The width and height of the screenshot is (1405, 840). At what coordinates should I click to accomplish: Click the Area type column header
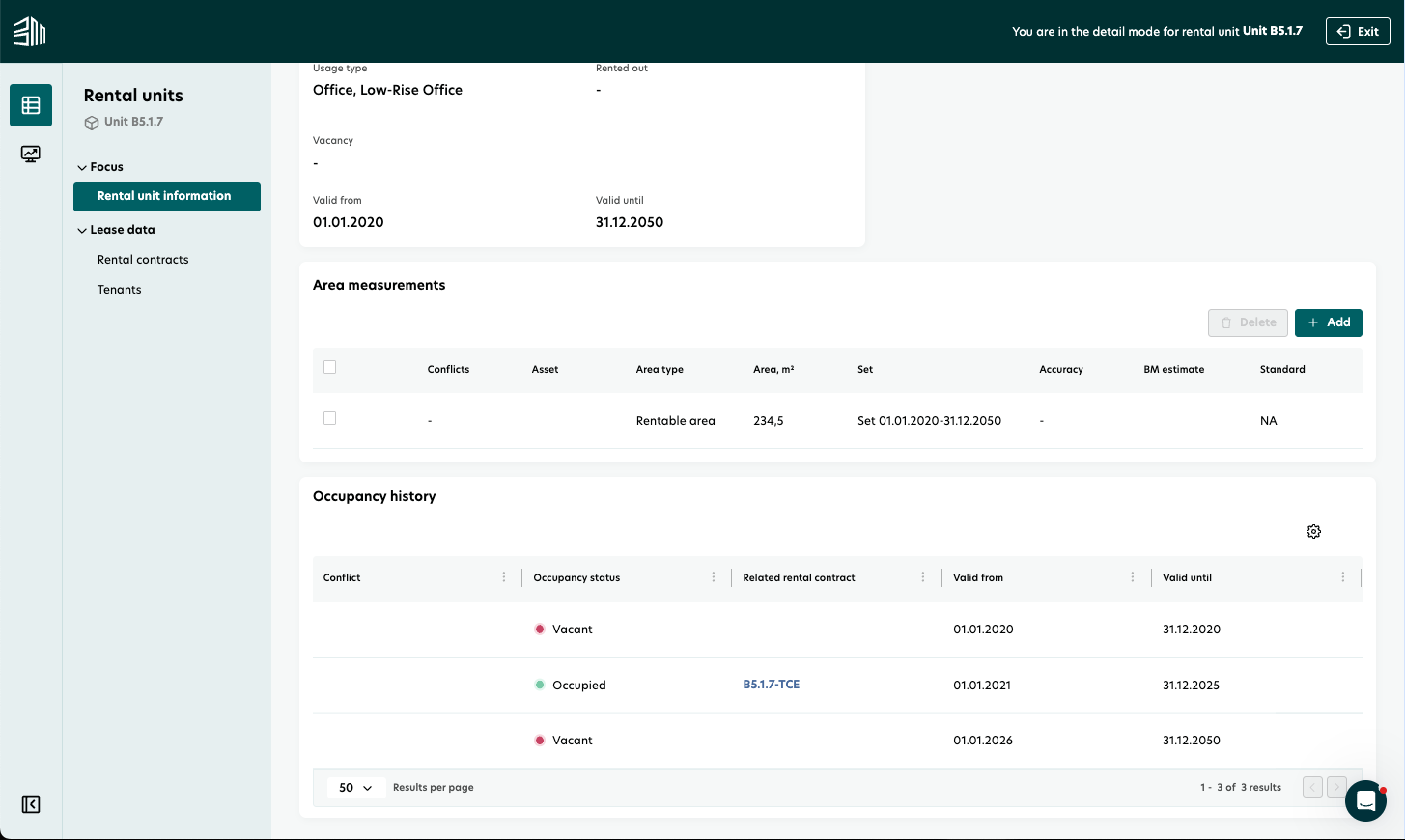660,369
